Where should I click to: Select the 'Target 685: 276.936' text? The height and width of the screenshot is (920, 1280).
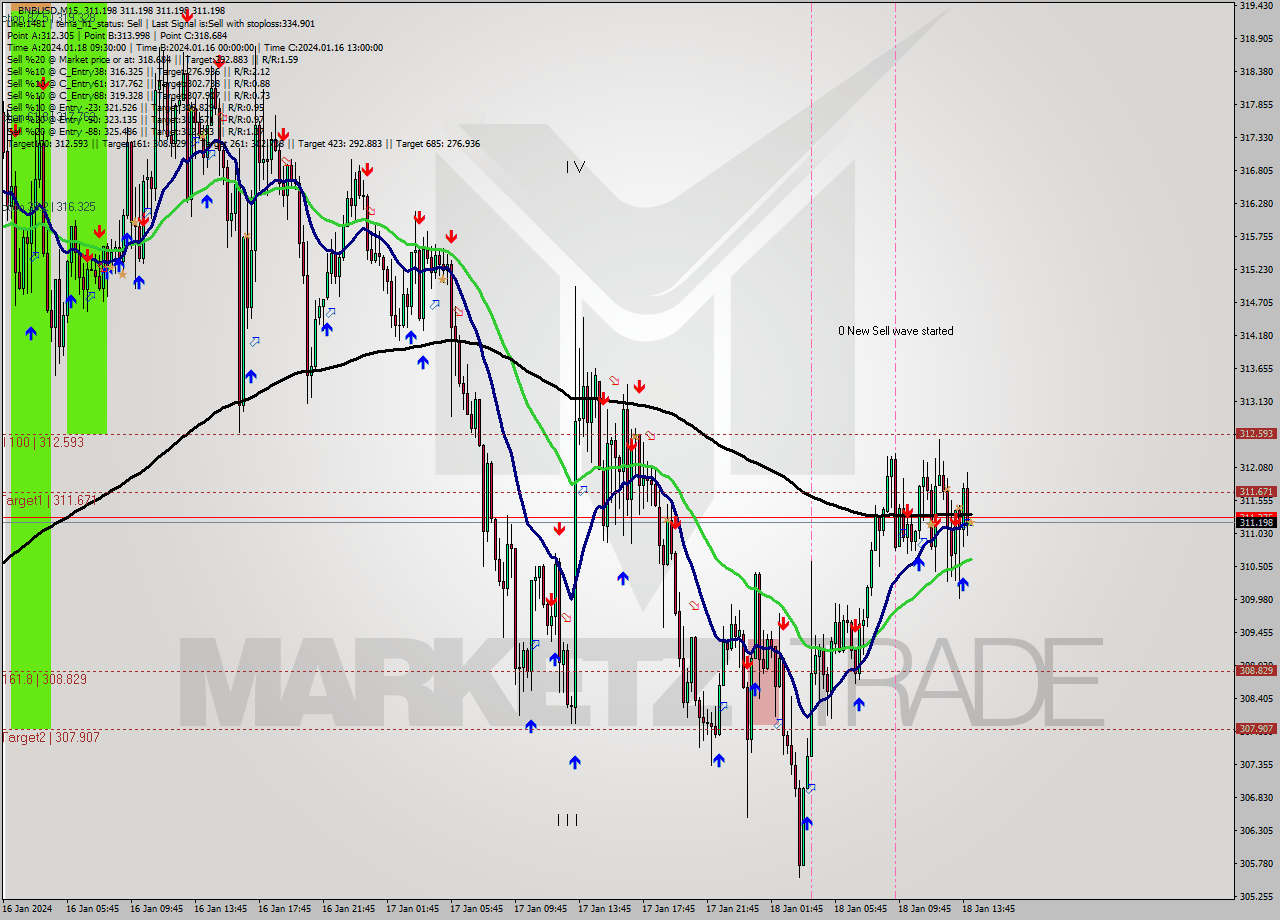438,144
